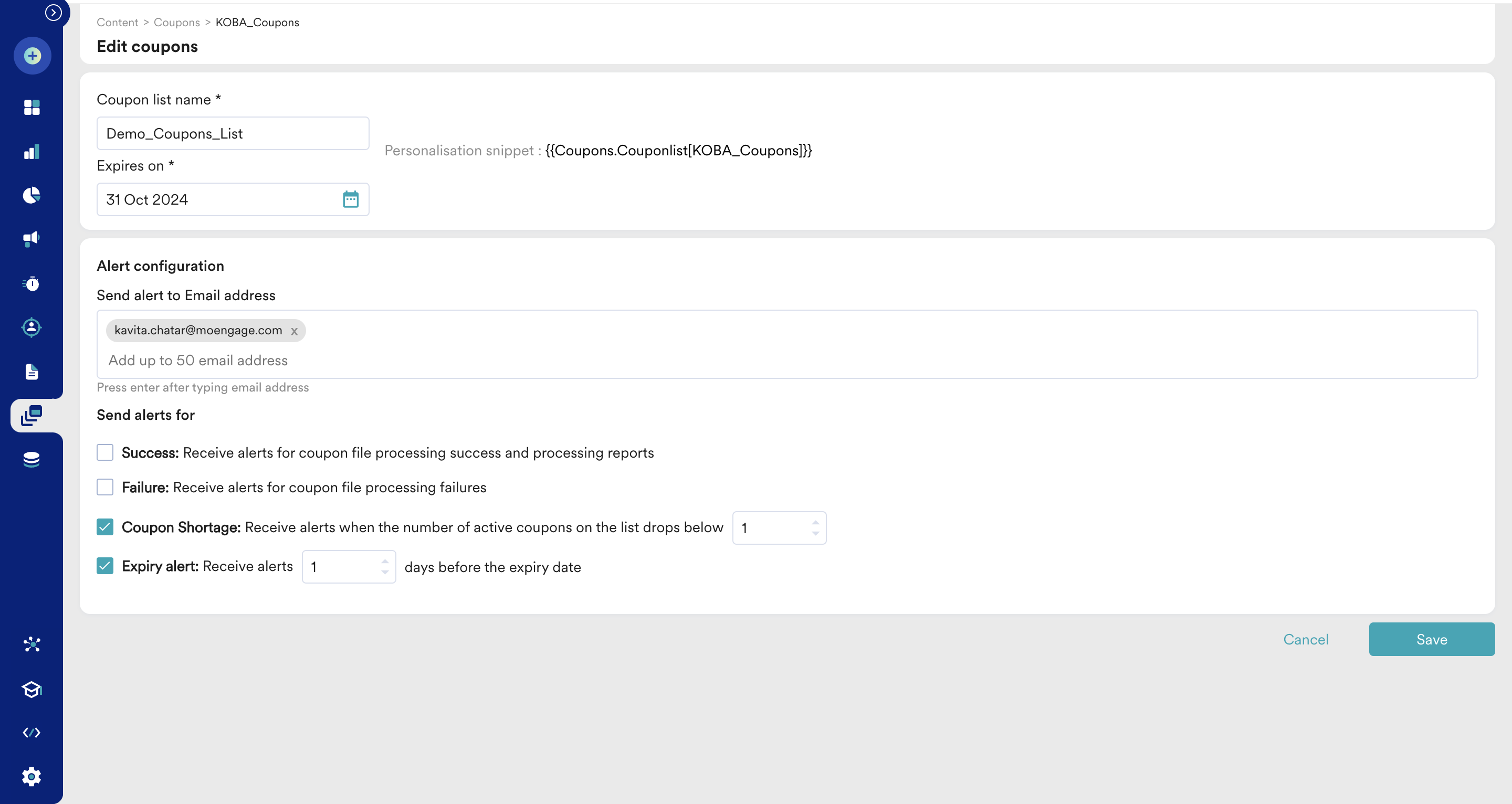Enable the Failure alerts checkbox

[x=105, y=487]
